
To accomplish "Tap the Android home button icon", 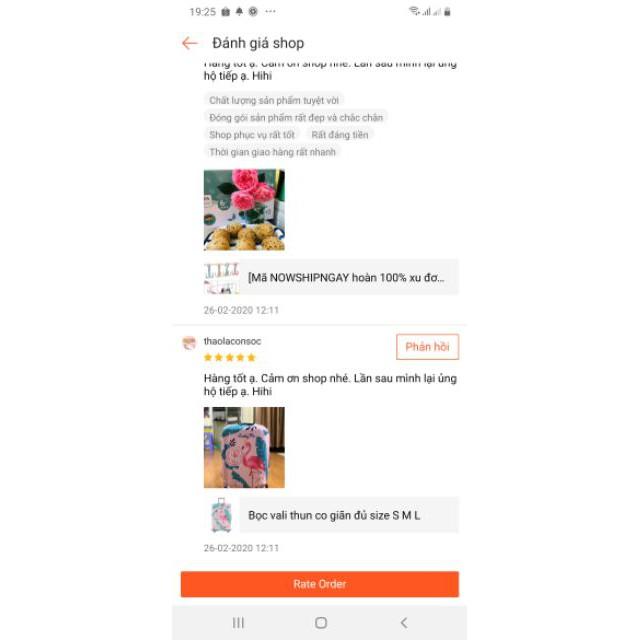I will [321, 623].
